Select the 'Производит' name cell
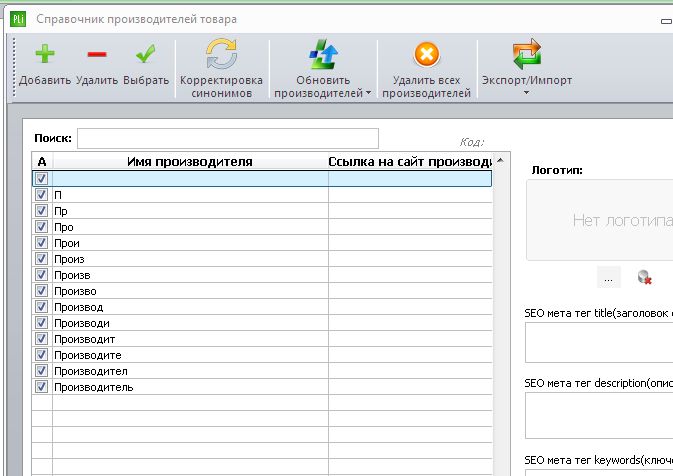 [190, 339]
